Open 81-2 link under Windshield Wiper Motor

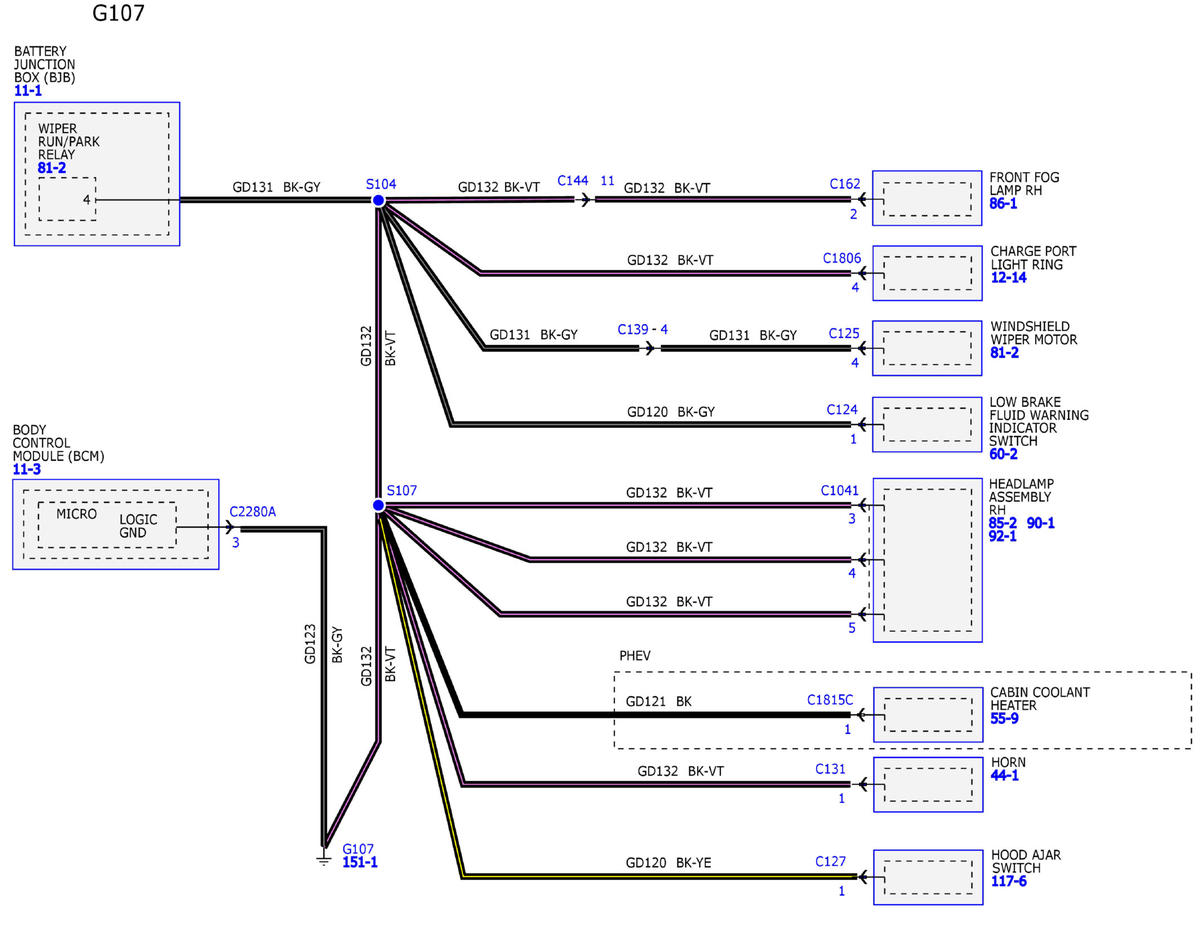tap(1004, 353)
